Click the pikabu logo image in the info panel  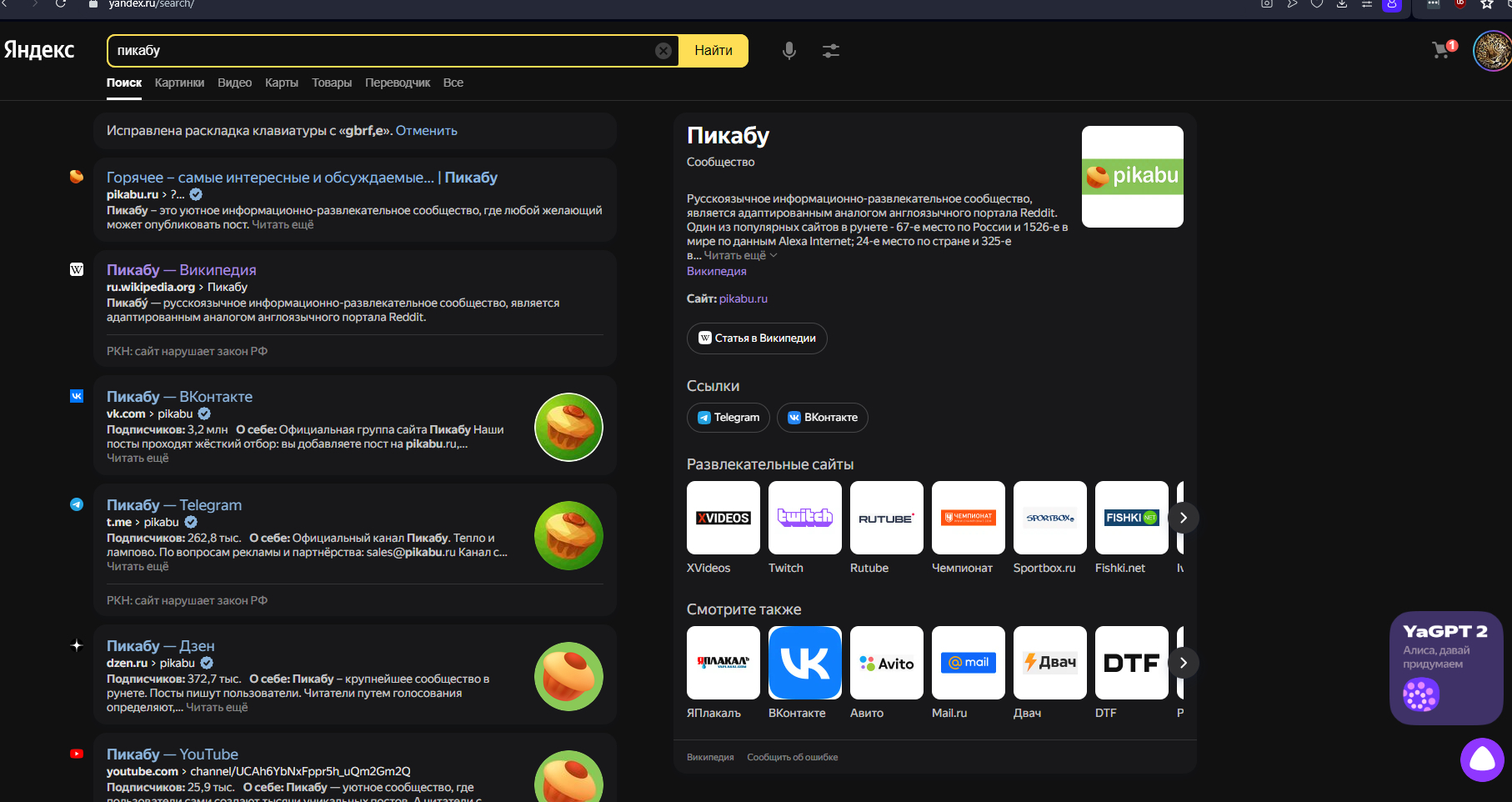pos(1133,177)
